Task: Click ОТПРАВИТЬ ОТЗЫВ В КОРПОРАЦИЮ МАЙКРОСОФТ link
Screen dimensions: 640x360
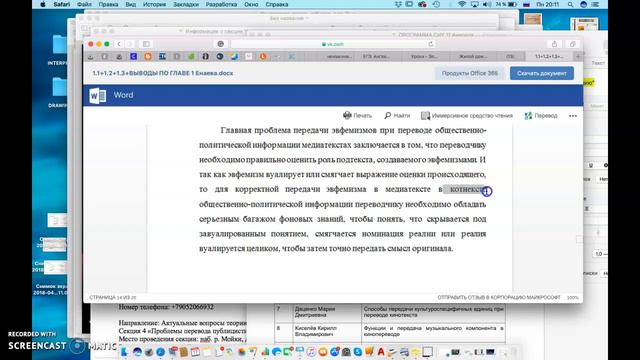Action: pyautogui.click(x=499, y=298)
